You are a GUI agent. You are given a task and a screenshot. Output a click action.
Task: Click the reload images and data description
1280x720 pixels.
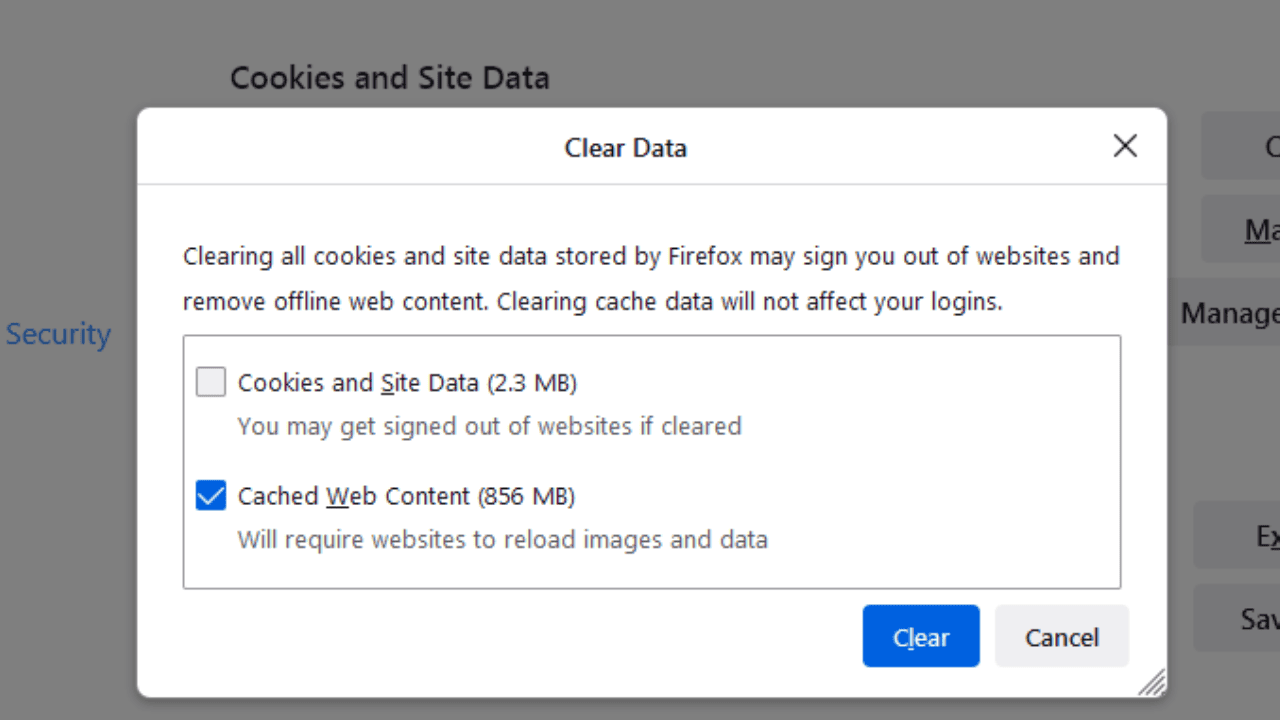[x=503, y=540]
